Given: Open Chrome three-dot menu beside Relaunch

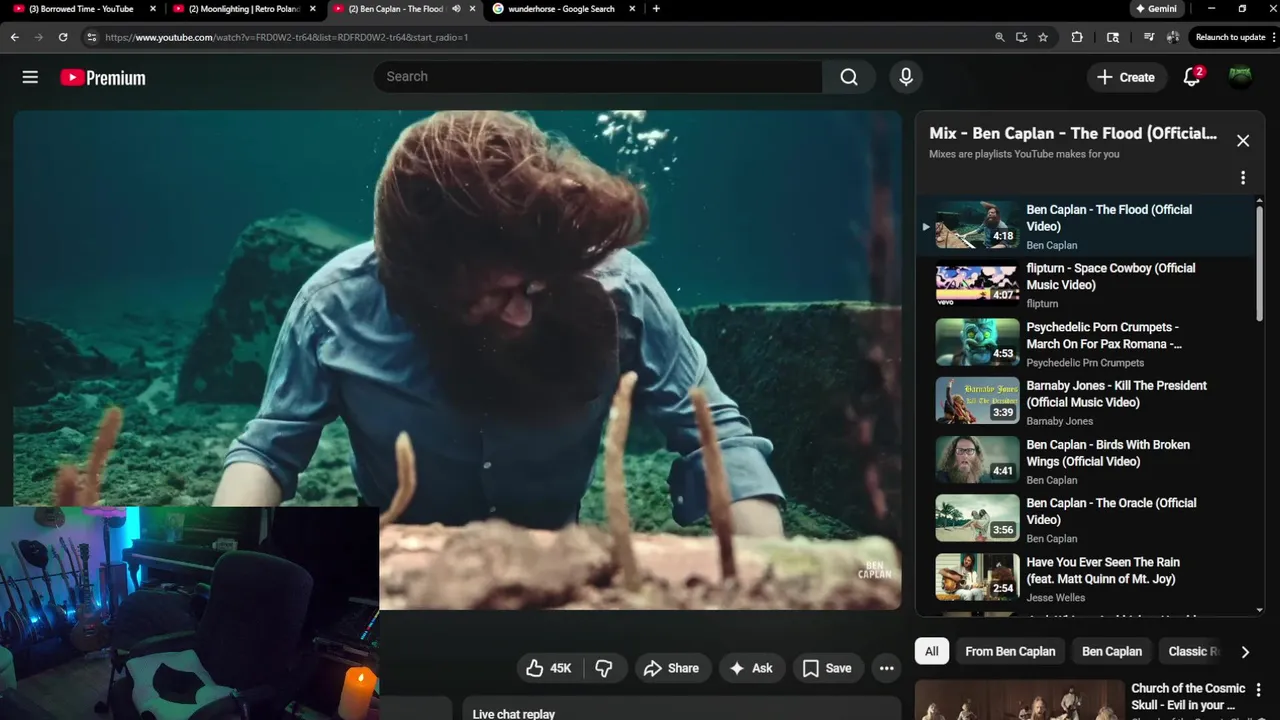Looking at the screenshot, I should point(1272,37).
